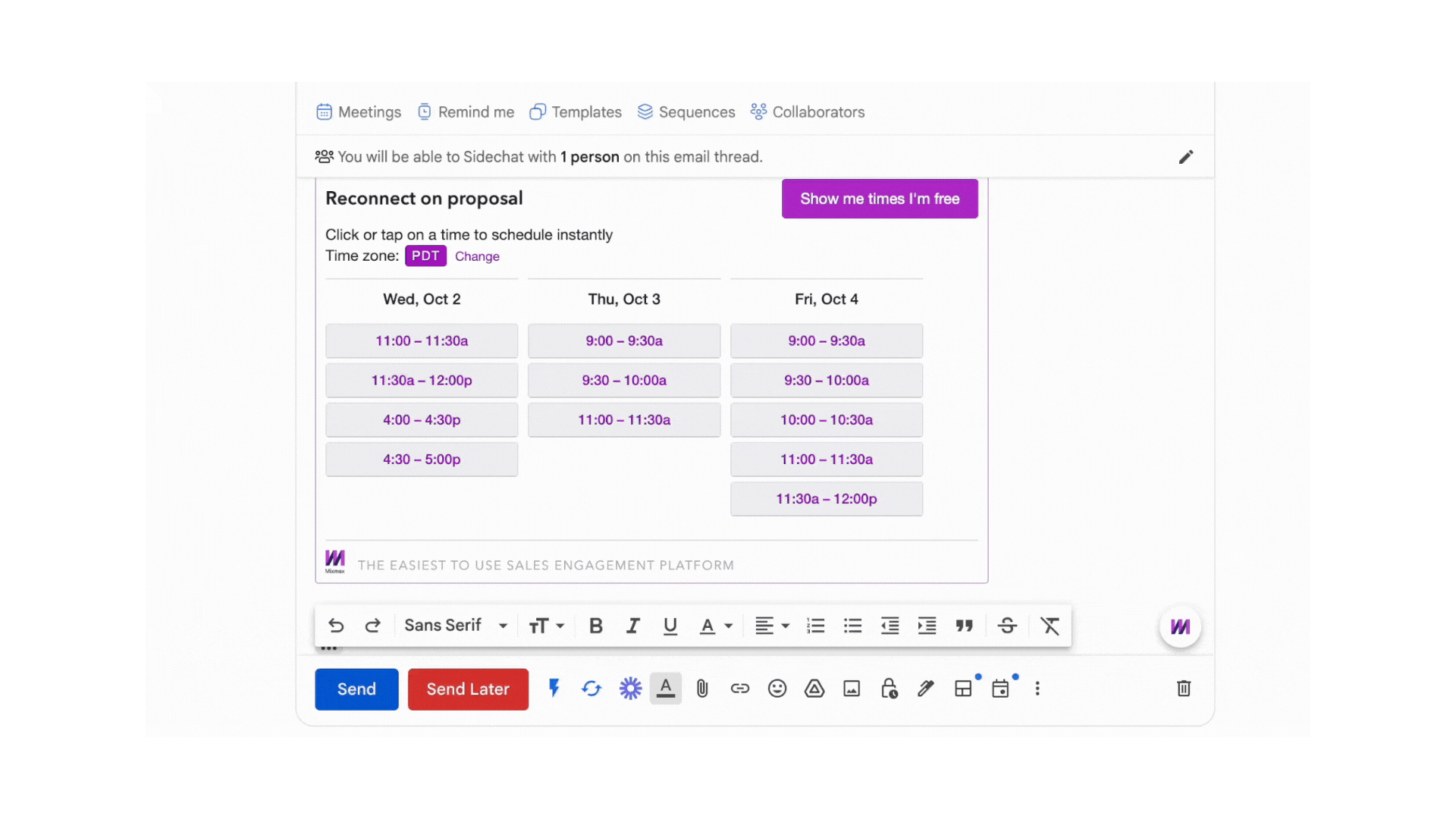The image size is (1456, 819).
Task: Discard the draft with trash icon
Action: tap(1184, 688)
